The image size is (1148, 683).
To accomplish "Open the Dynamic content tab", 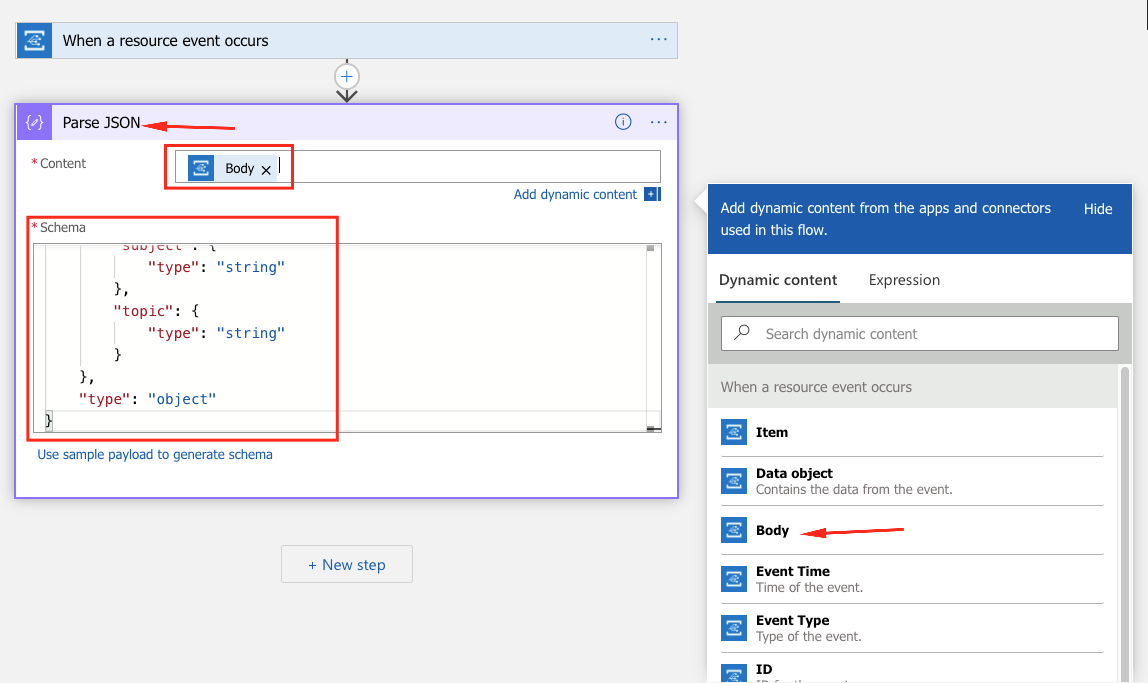I will coord(777,280).
